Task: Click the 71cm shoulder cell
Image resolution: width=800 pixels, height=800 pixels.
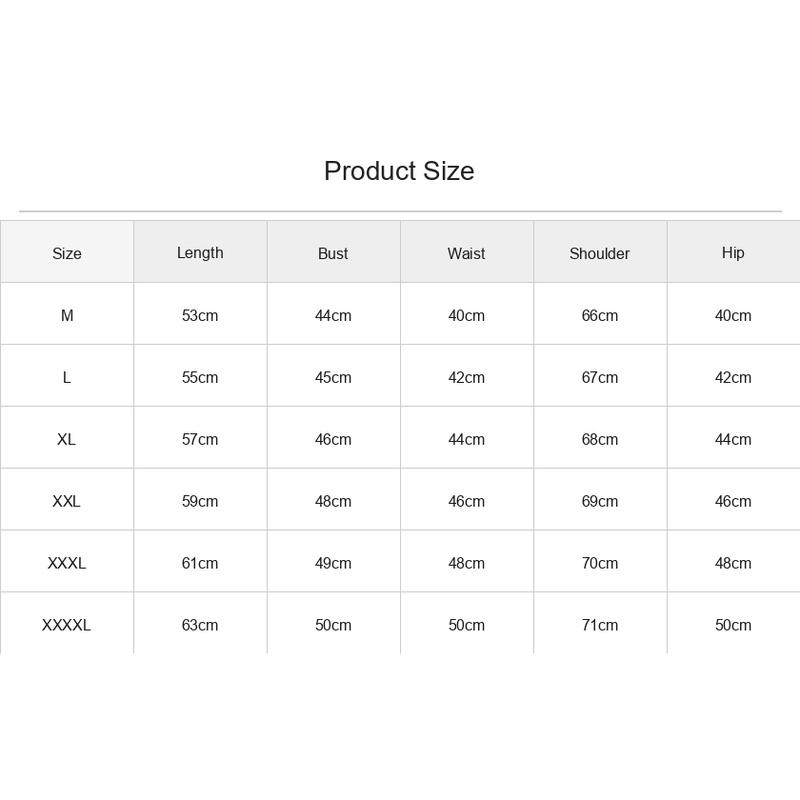Action: (x=599, y=625)
